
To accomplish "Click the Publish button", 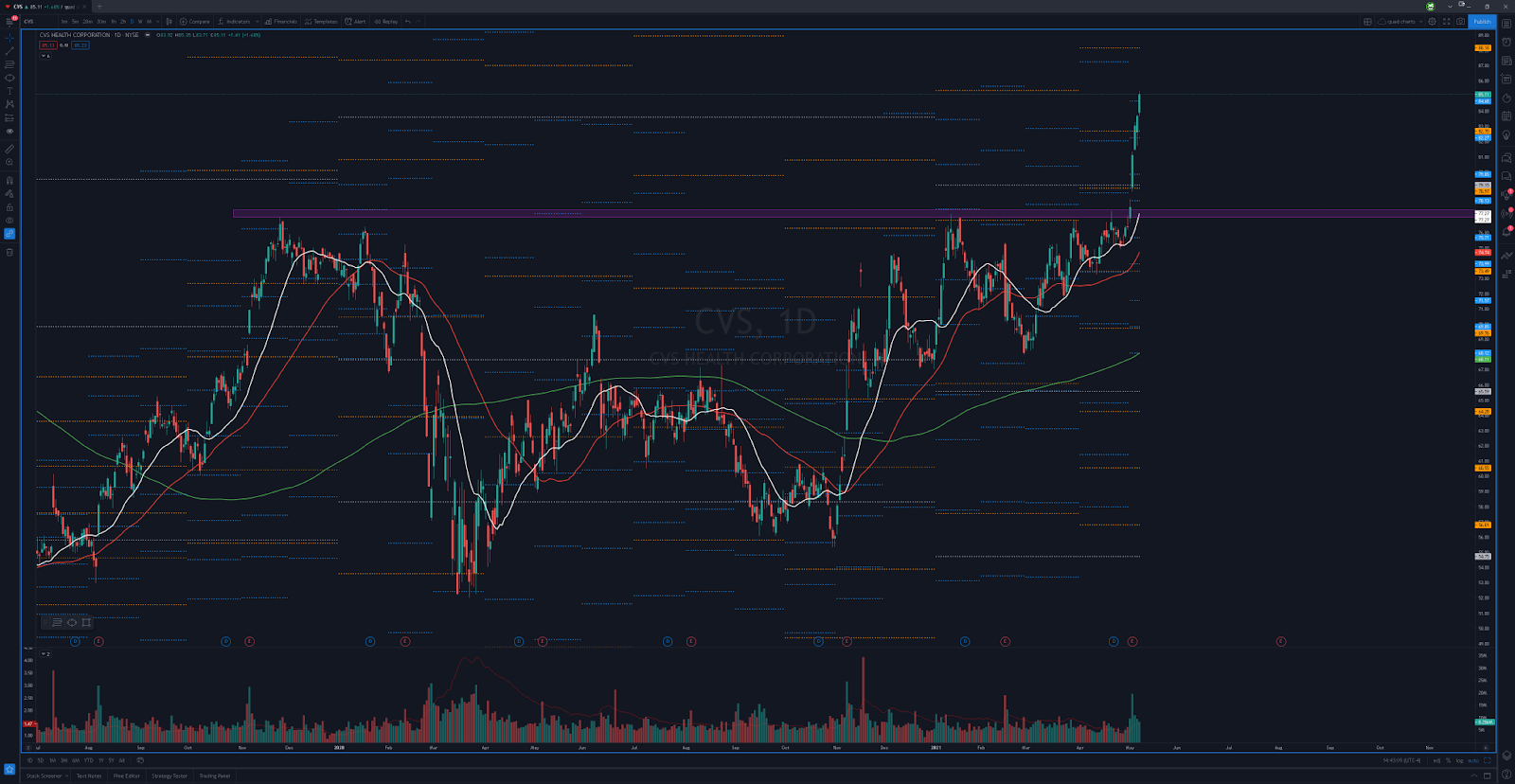I will pyautogui.click(x=1482, y=22).
